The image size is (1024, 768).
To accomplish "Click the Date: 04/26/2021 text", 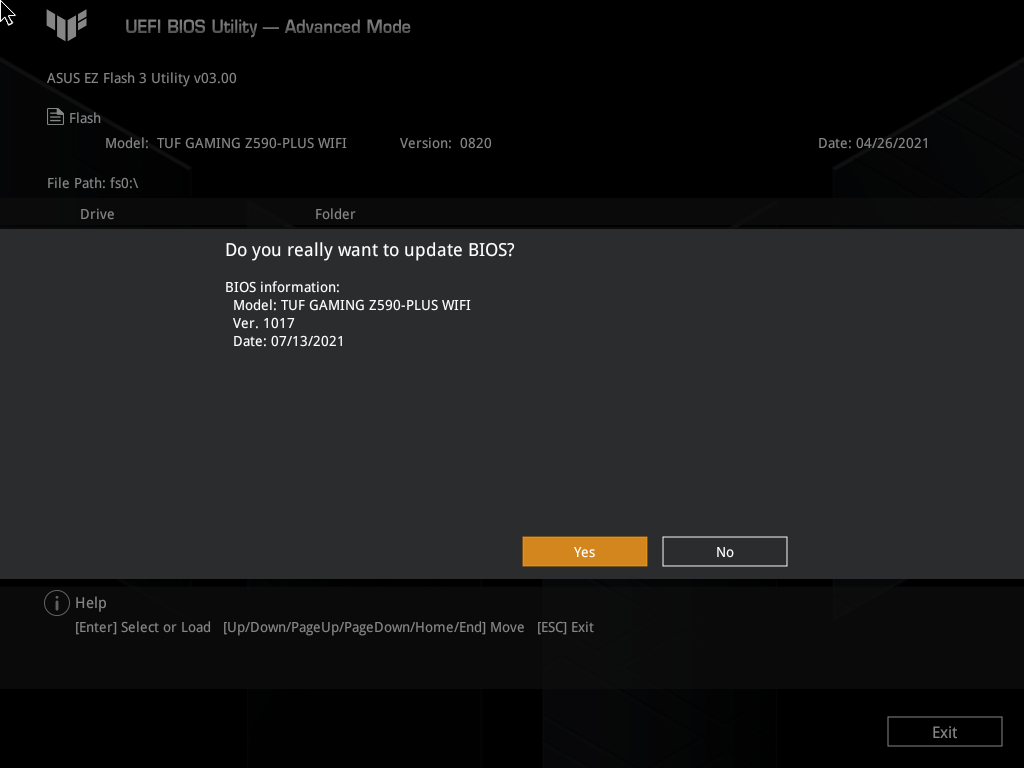I will (874, 142).
